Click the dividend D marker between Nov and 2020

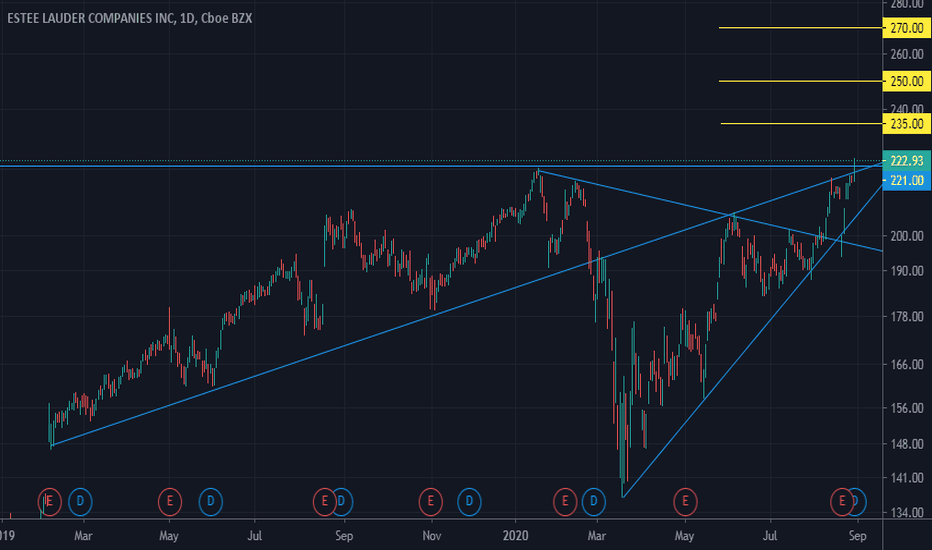tap(469, 502)
